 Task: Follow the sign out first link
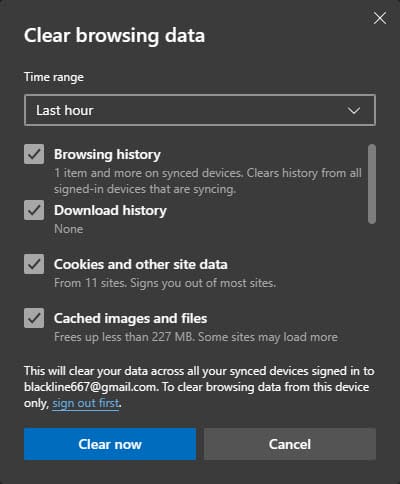click(x=86, y=403)
